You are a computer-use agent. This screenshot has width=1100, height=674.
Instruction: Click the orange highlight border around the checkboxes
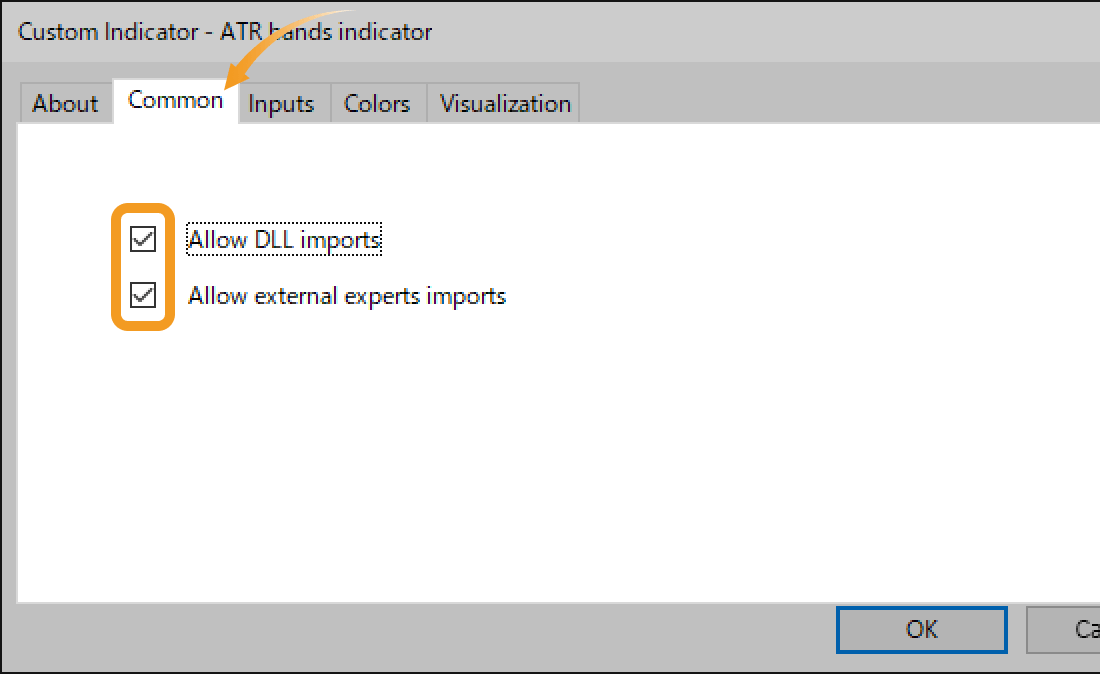click(x=114, y=267)
